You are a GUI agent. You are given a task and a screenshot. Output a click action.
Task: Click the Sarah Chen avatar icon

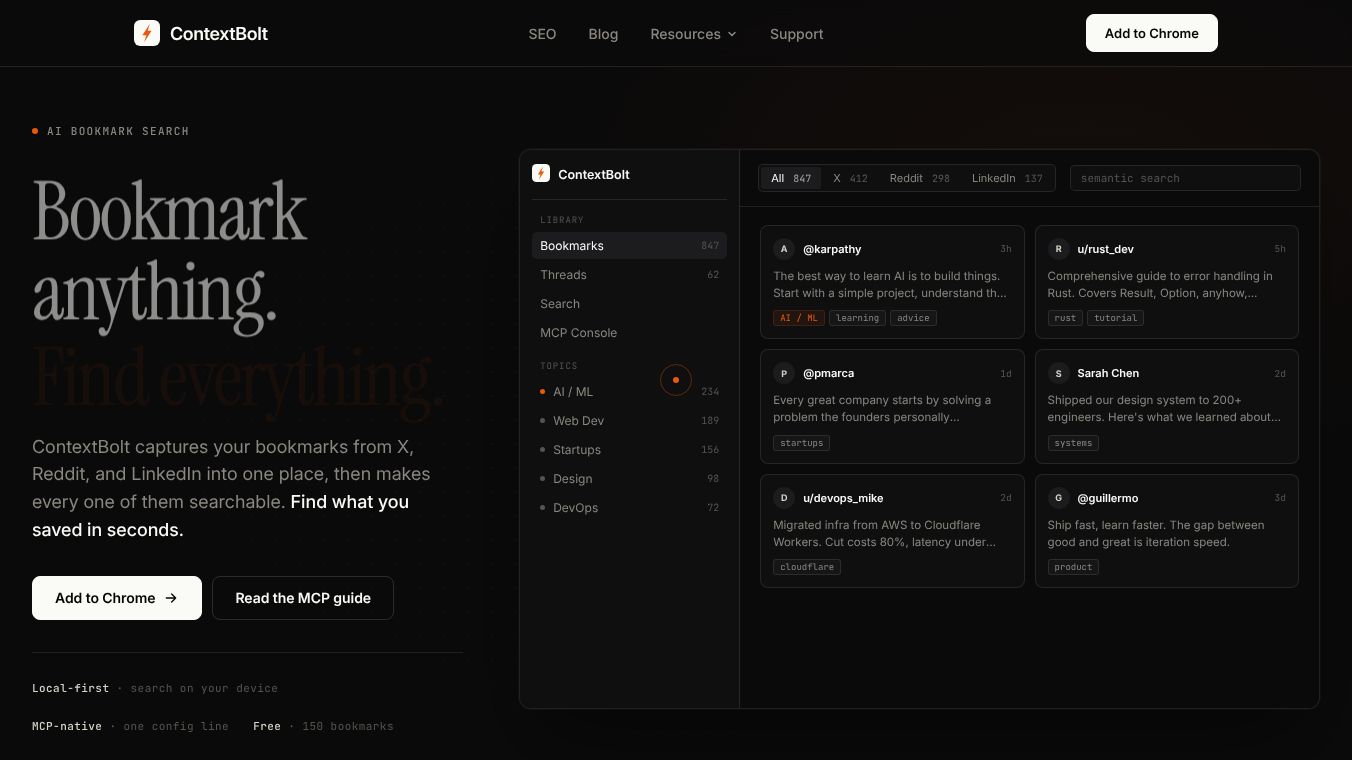[x=1058, y=373]
